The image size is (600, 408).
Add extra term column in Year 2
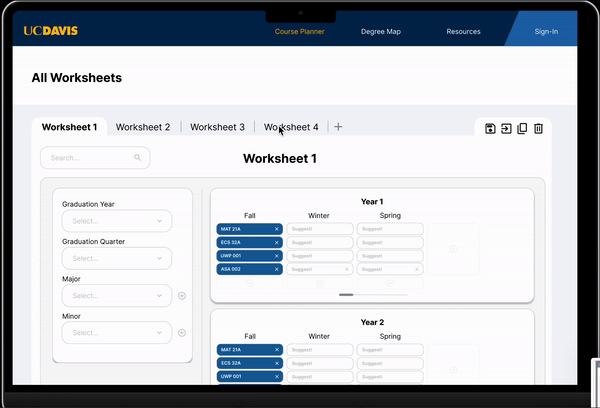tap(453, 370)
